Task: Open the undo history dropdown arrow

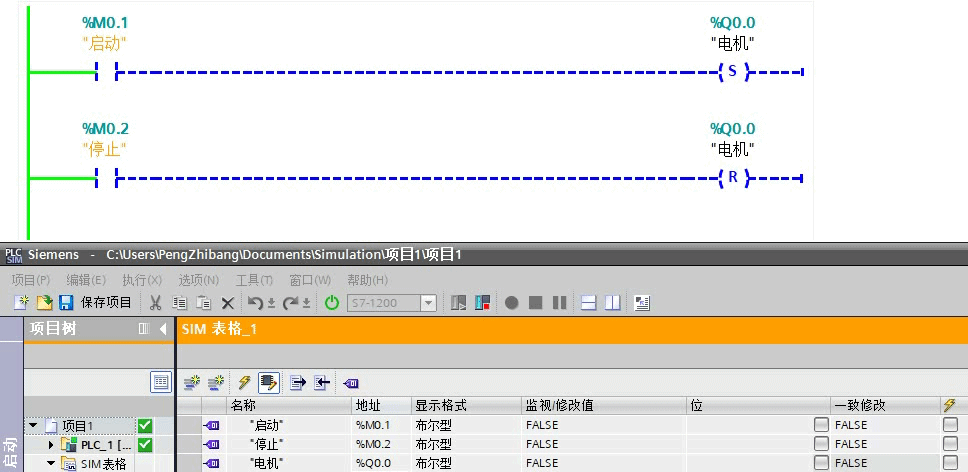Action: (271, 304)
